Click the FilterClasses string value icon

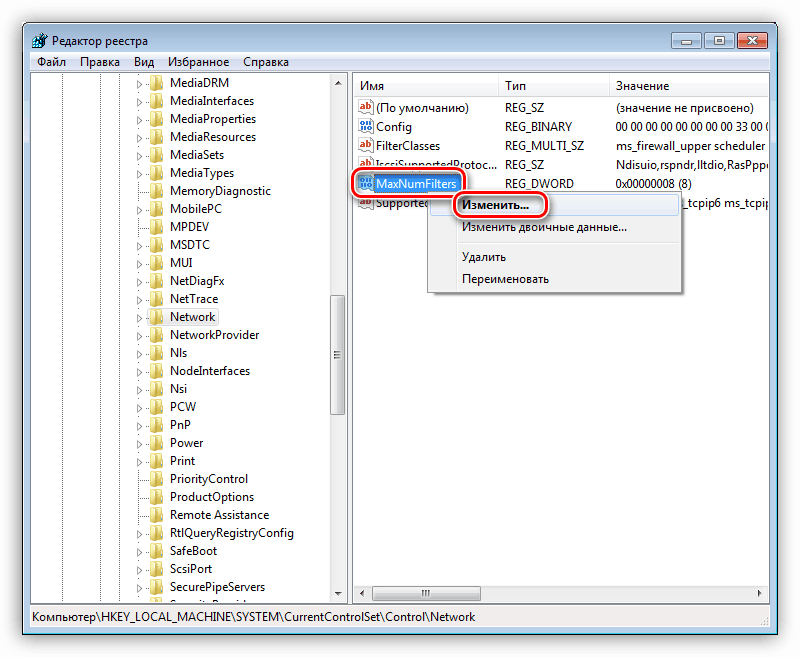click(x=365, y=145)
